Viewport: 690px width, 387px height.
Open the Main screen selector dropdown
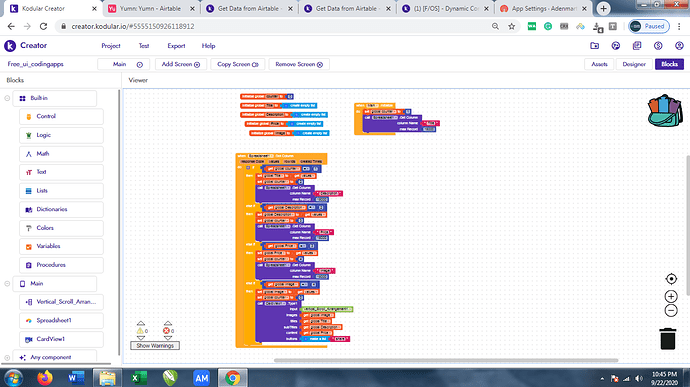[124, 64]
